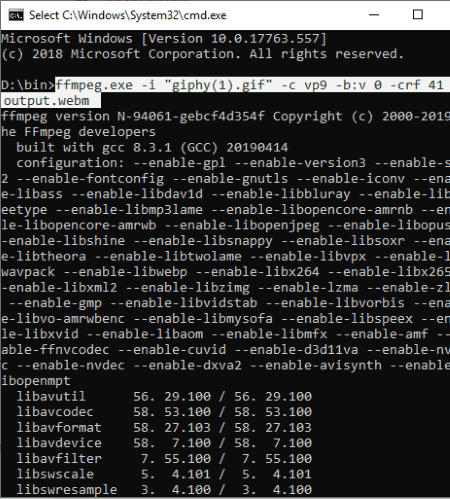The width and height of the screenshot is (450, 499).
Task: Click the 'libswscale' library name
Action: [55, 474]
